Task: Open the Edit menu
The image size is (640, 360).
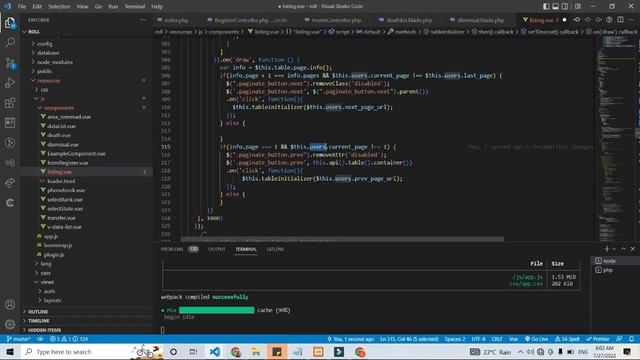Action: point(37,7)
